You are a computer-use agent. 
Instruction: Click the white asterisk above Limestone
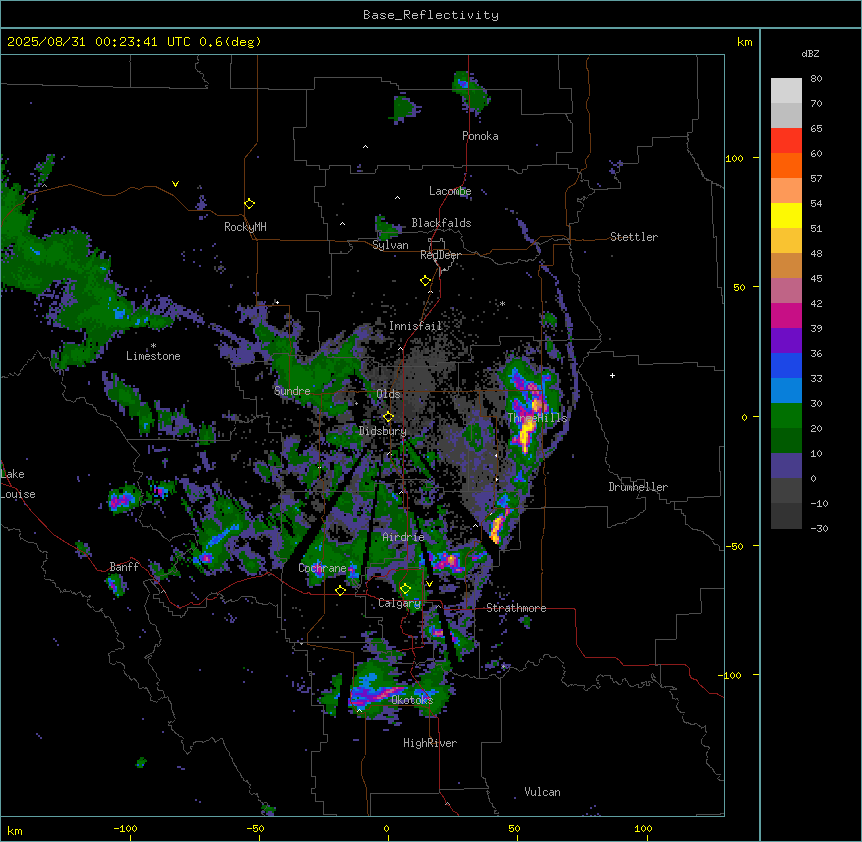pyautogui.click(x=153, y=345)
